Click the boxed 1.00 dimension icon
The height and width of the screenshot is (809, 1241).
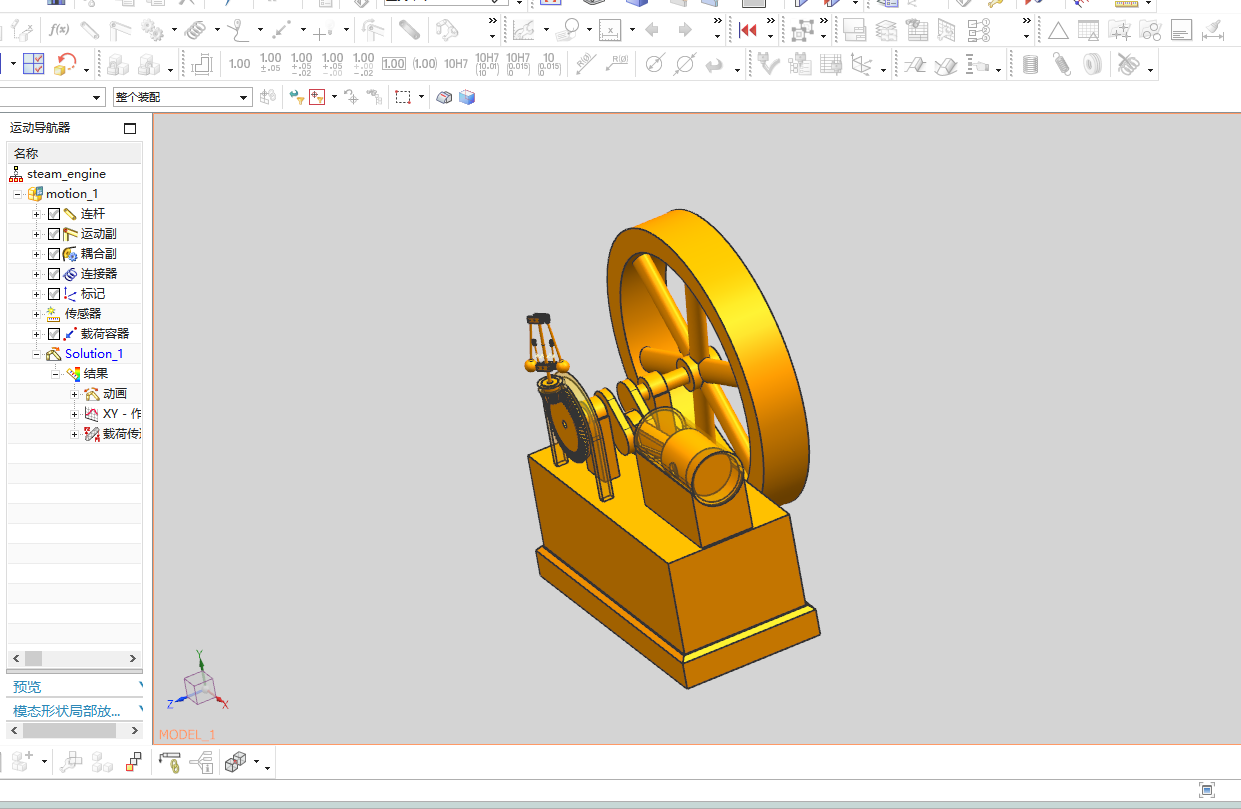click(394, 64)
